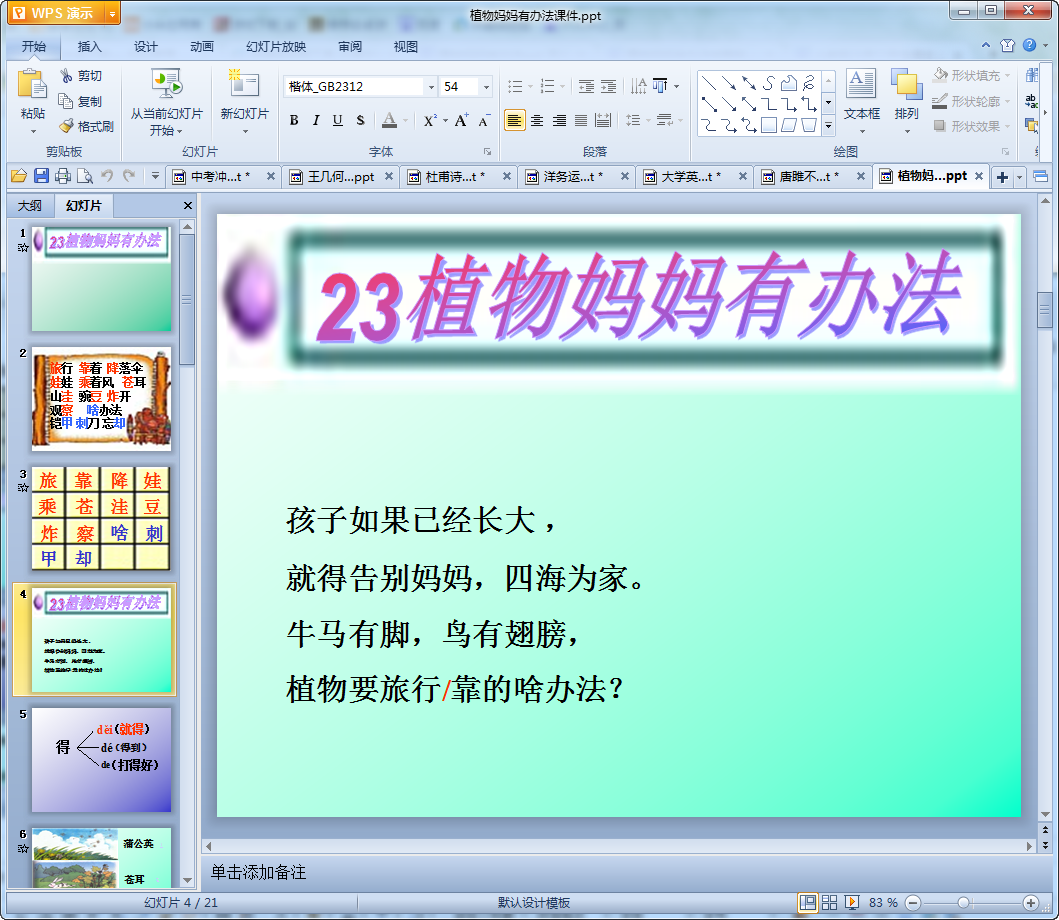1059x920 pixels.
Task: Expand the WPS 演示 application menu arrow
Action: tap(112, 14)
